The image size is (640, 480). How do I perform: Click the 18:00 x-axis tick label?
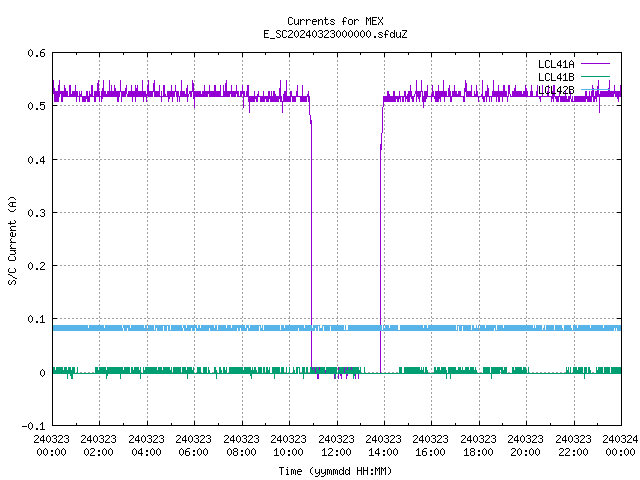(478, 452)
